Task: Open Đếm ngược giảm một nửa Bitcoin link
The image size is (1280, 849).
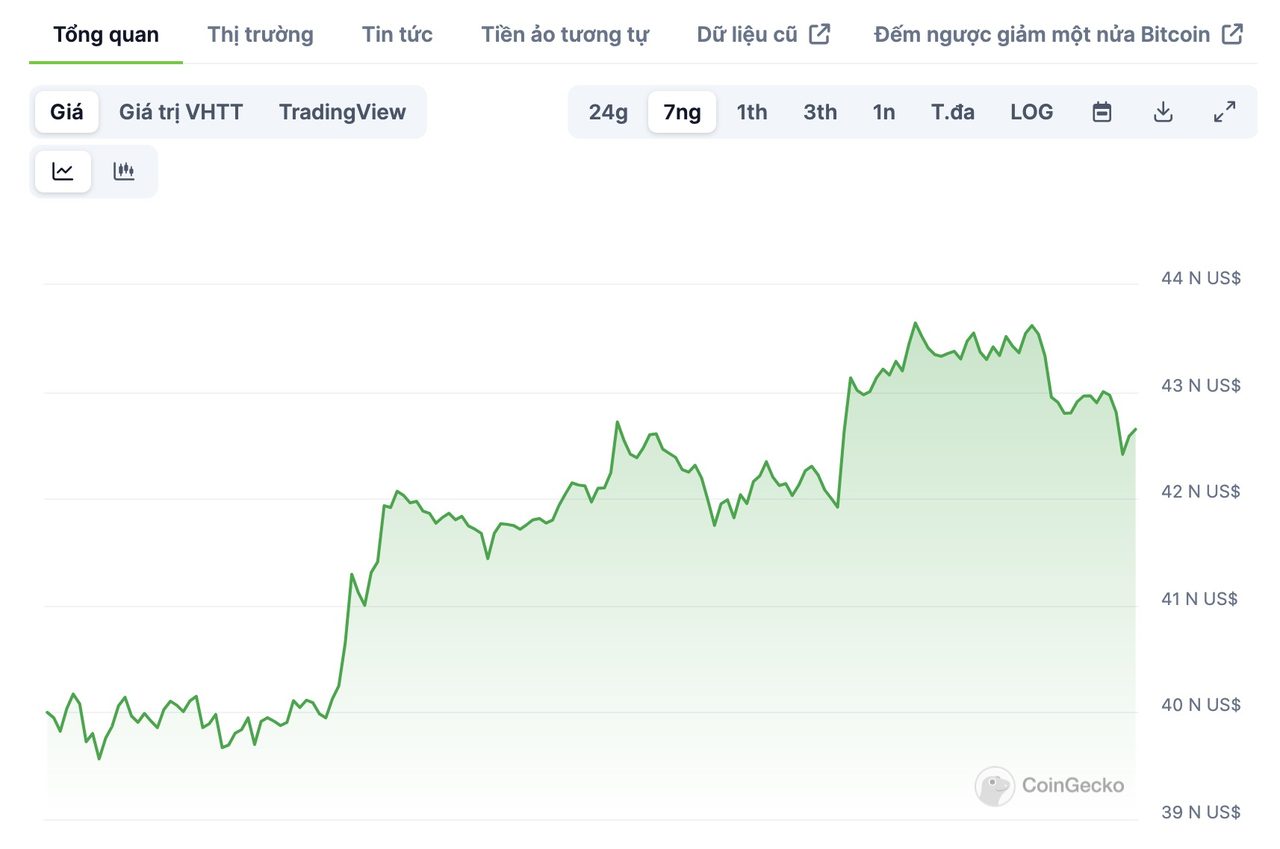Action: [x=1059, y=35]
